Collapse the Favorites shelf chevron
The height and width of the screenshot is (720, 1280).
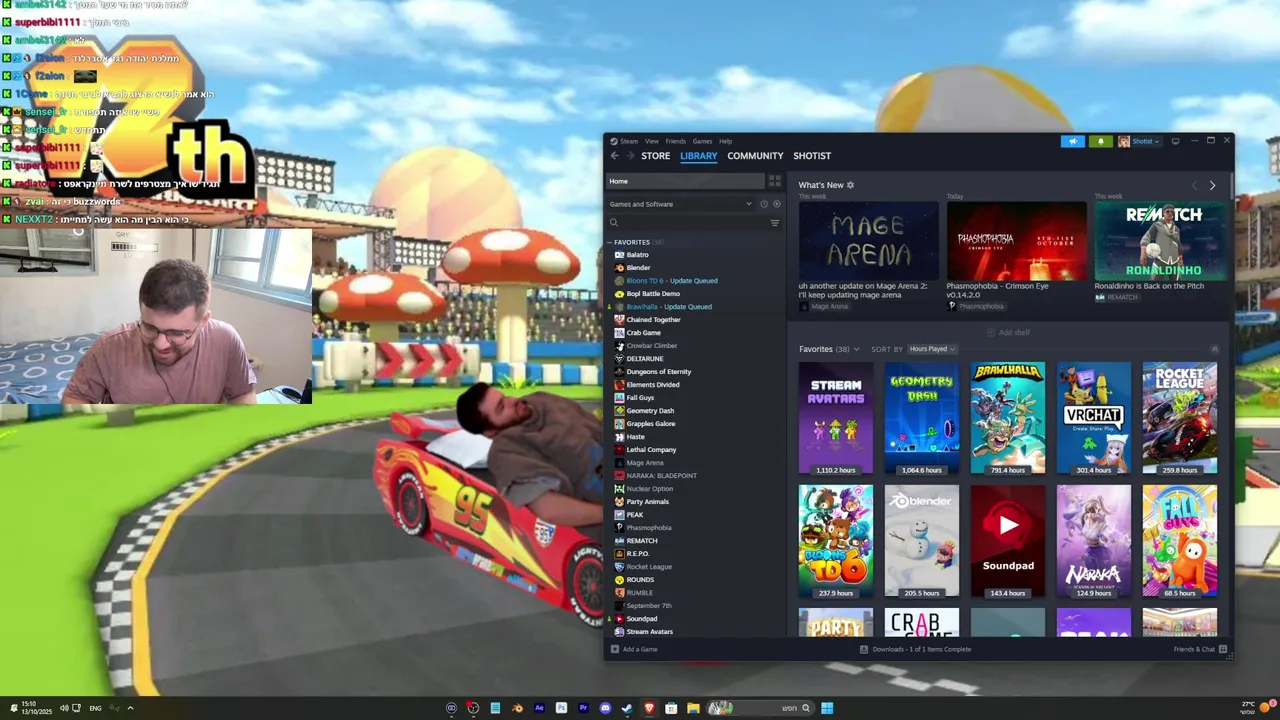[x=1214, y=349]
